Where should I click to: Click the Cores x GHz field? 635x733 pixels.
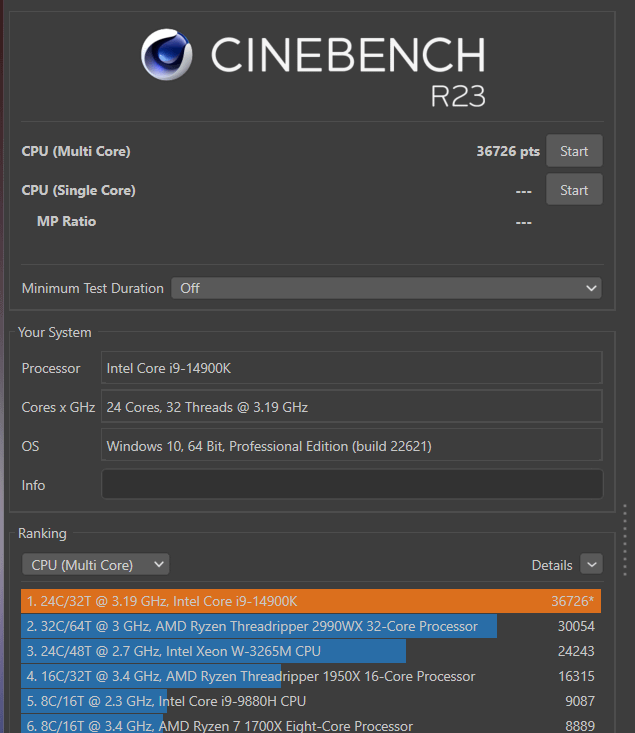(352, 407)
